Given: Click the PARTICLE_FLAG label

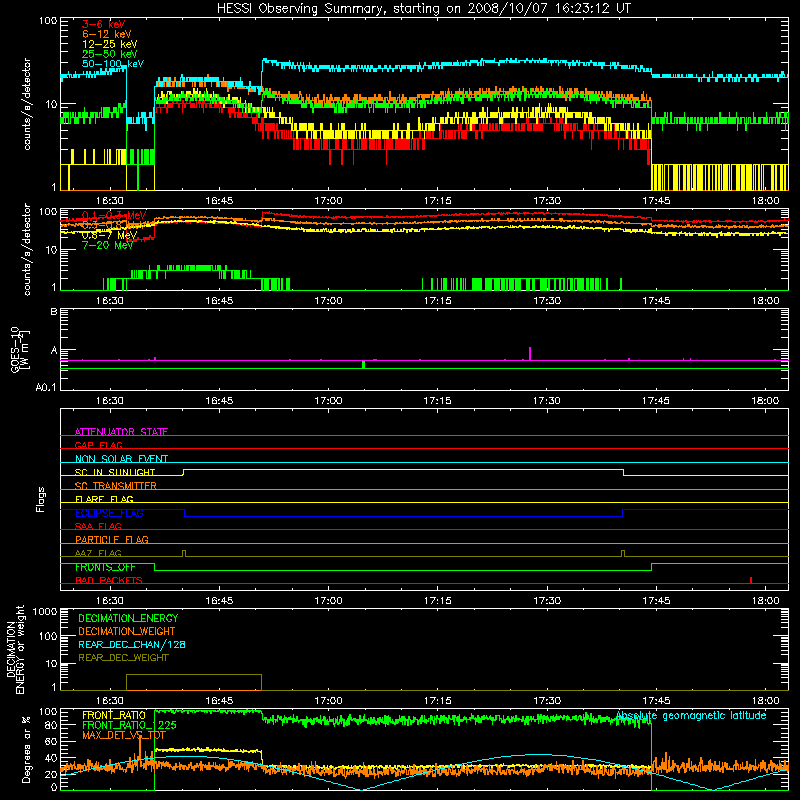Looking at the screenshot, I should tap(112, 539).
